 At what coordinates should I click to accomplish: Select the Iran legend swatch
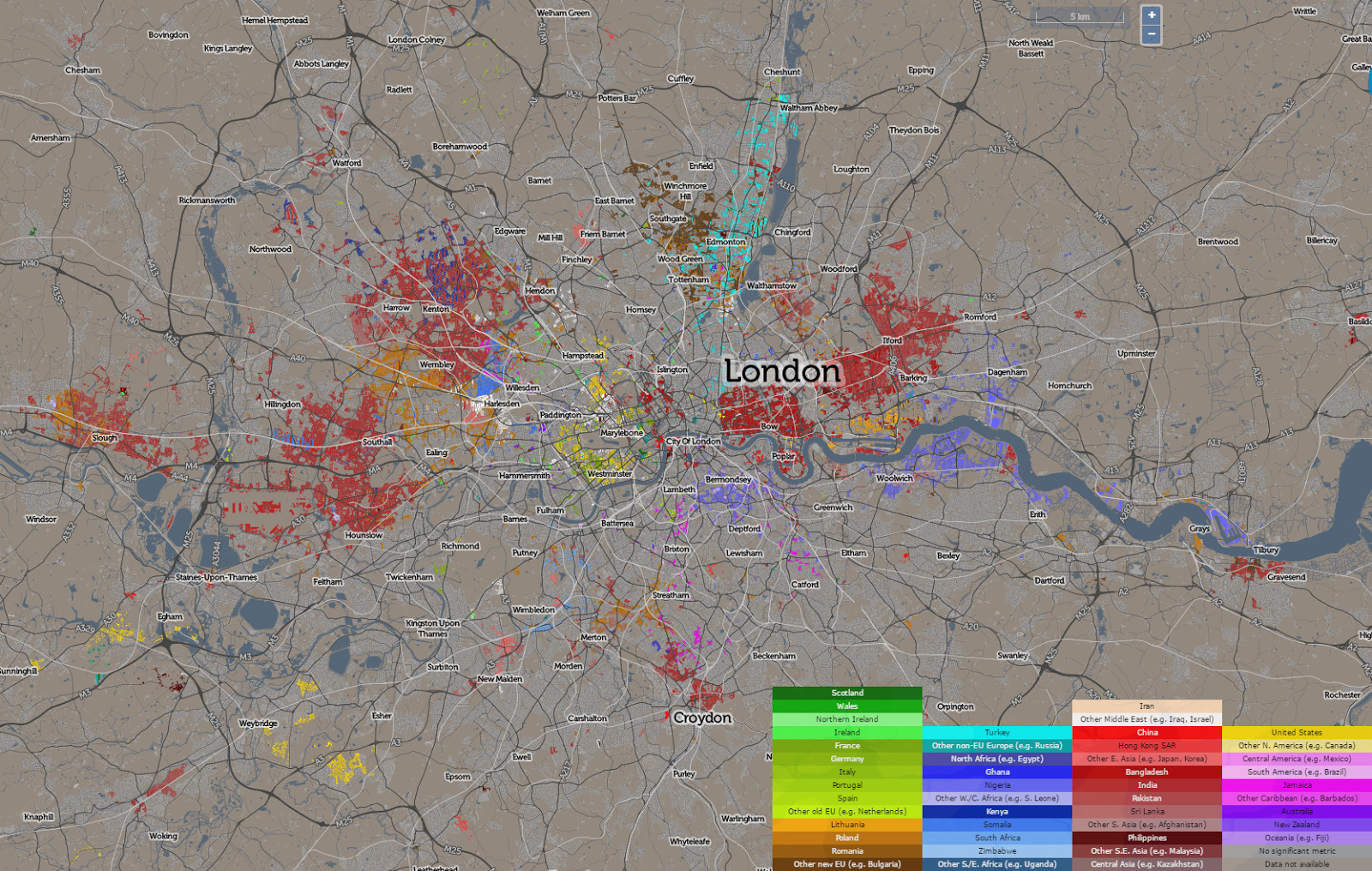[1147, 706]
